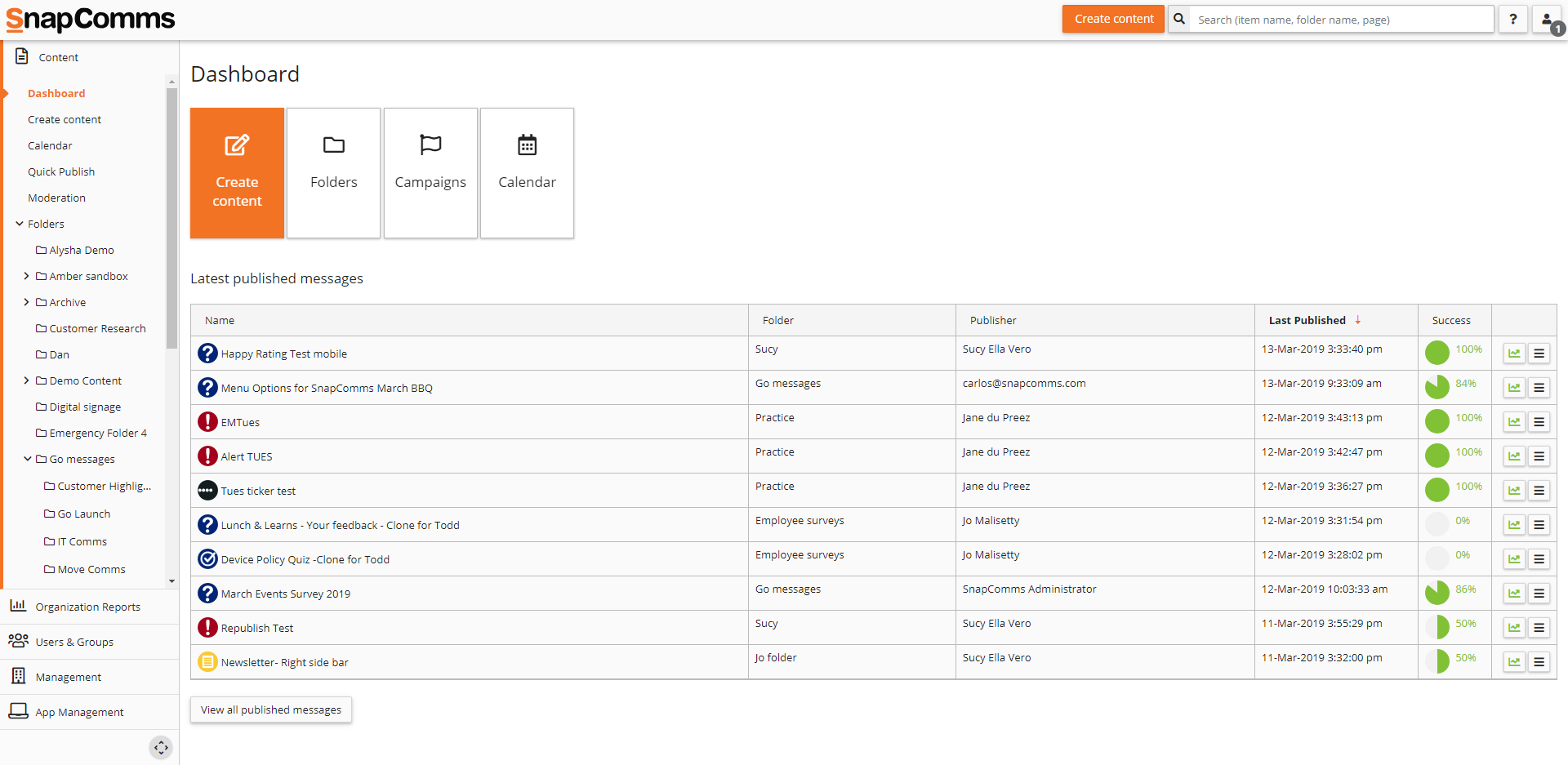
Task: Click the 84% success pie for Menu Options
Action: (x=1437, y=387)
